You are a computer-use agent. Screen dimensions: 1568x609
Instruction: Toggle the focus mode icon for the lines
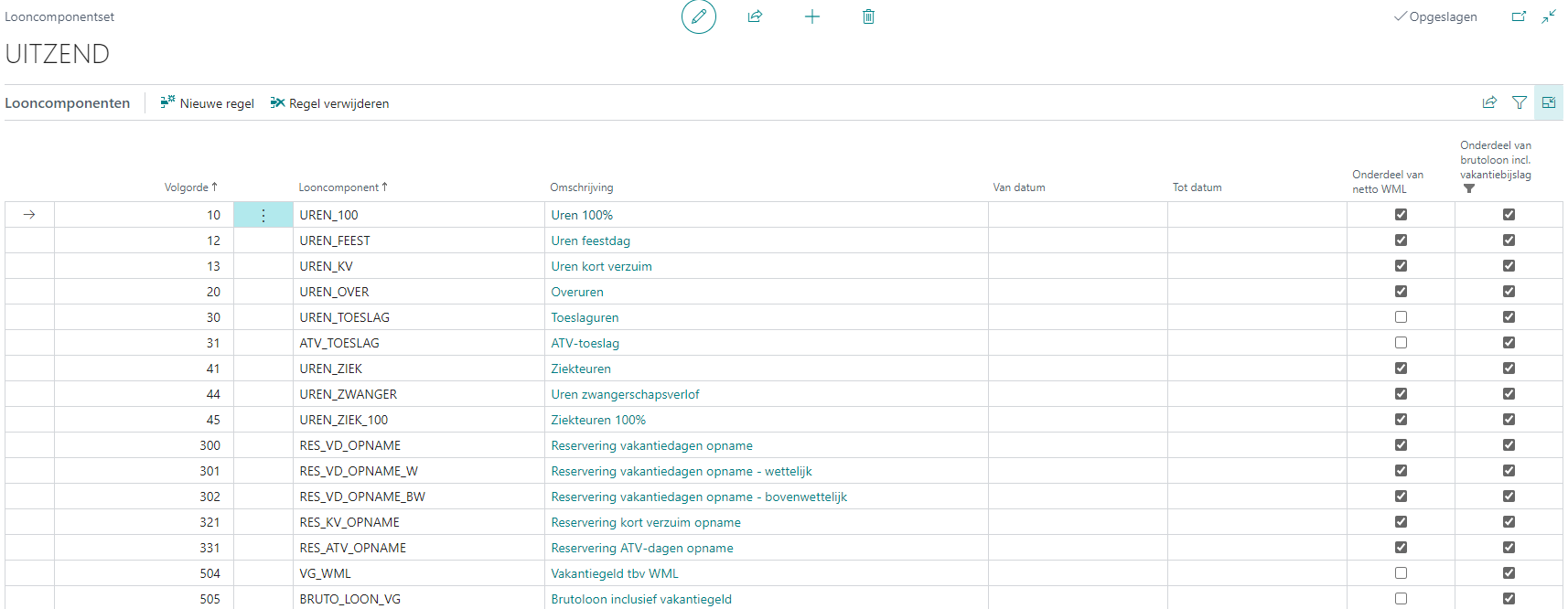1549,102
